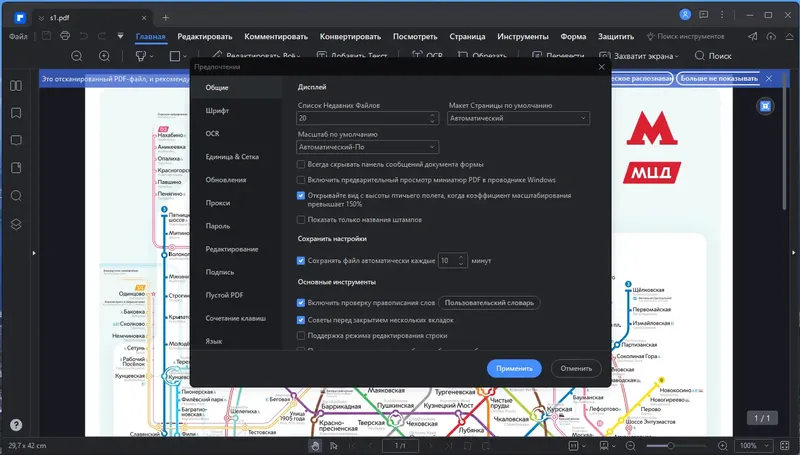
Task: Enable line editing mode support checkbox
Action: click(301, 336)
